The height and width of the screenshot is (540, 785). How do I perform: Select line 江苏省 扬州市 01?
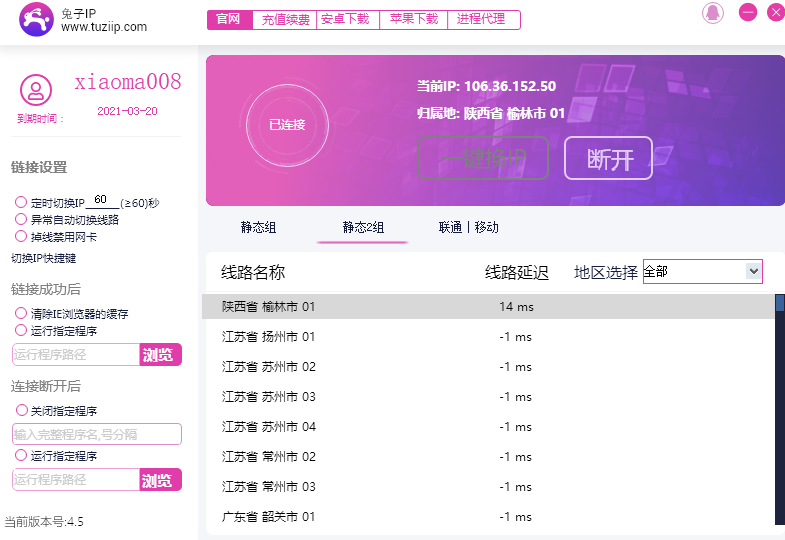tap(488, 336)
